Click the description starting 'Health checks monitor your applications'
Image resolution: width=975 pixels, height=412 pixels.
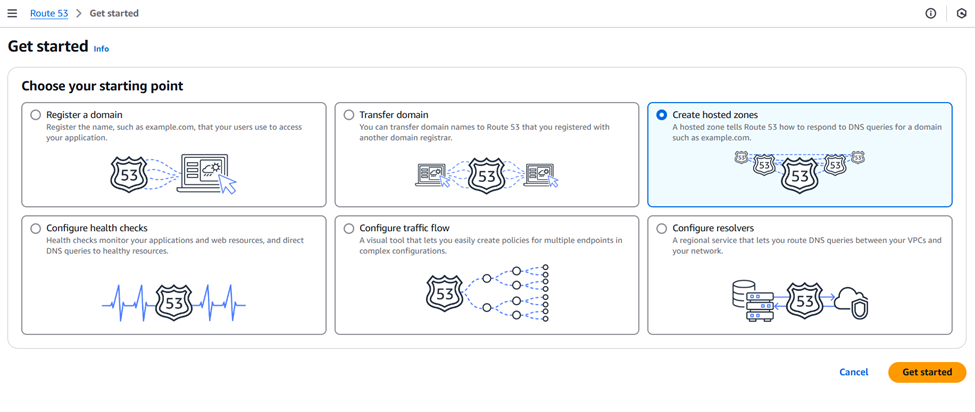pyautogui.click(x=175, y=245)
